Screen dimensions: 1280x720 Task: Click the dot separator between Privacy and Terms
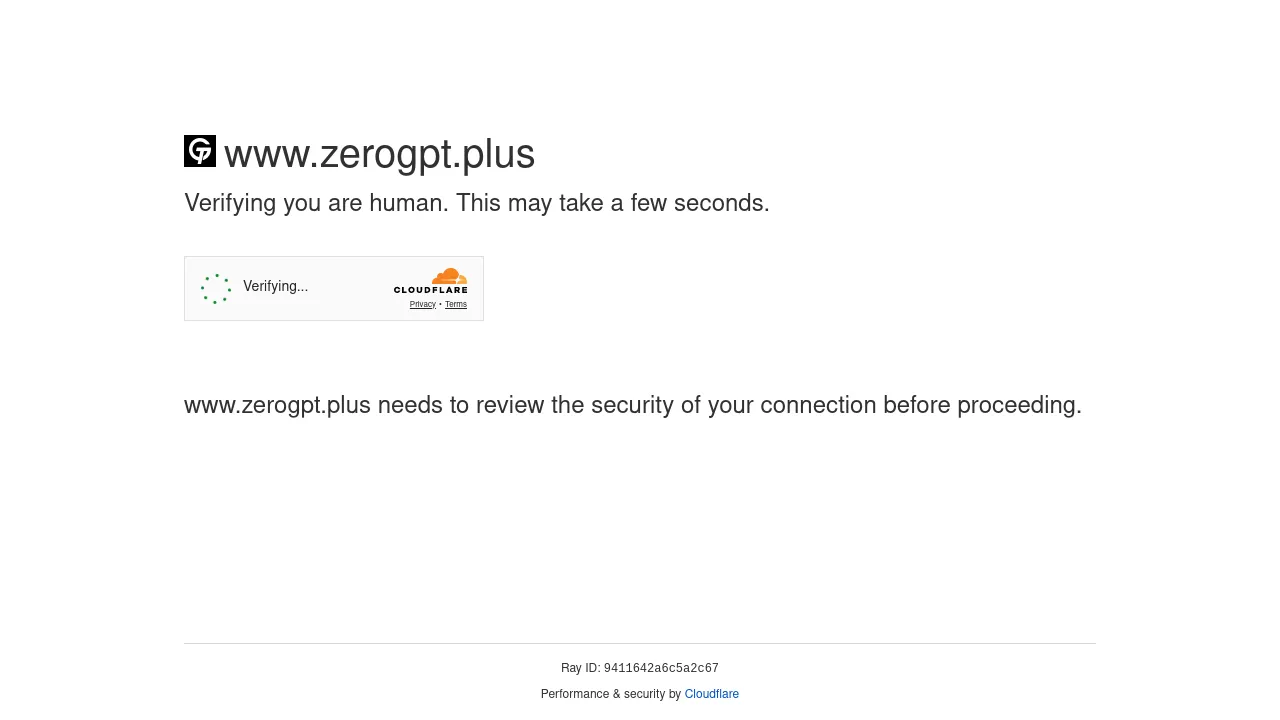click(440, 304)
